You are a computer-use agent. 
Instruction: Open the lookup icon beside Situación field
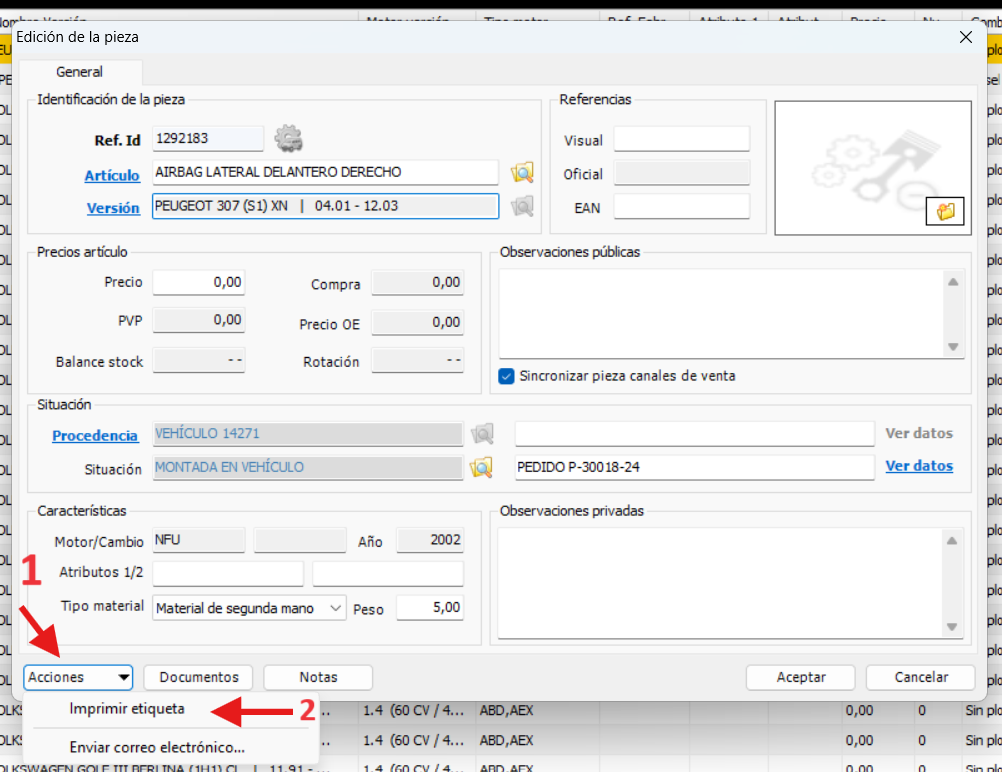tap(483, 467)
